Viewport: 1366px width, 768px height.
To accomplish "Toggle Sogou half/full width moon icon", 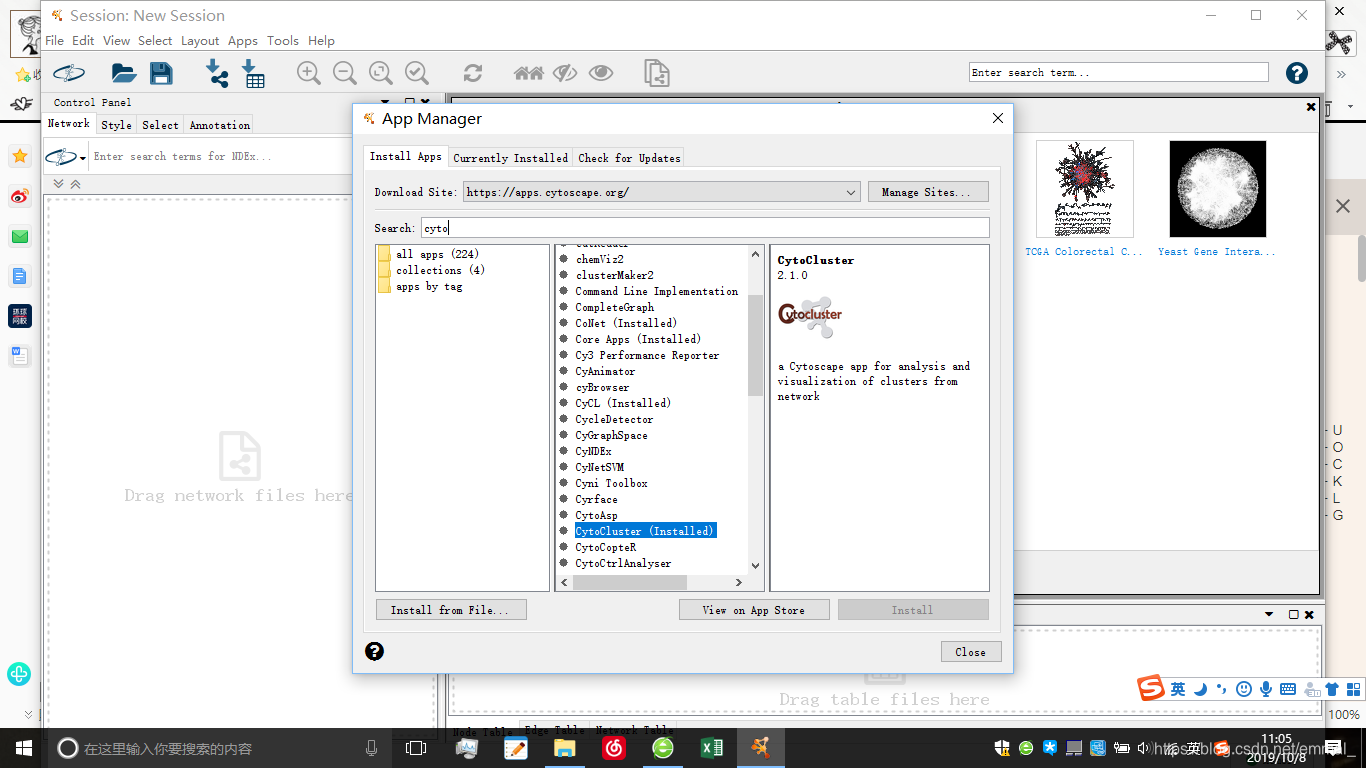I will [1201, 689].
